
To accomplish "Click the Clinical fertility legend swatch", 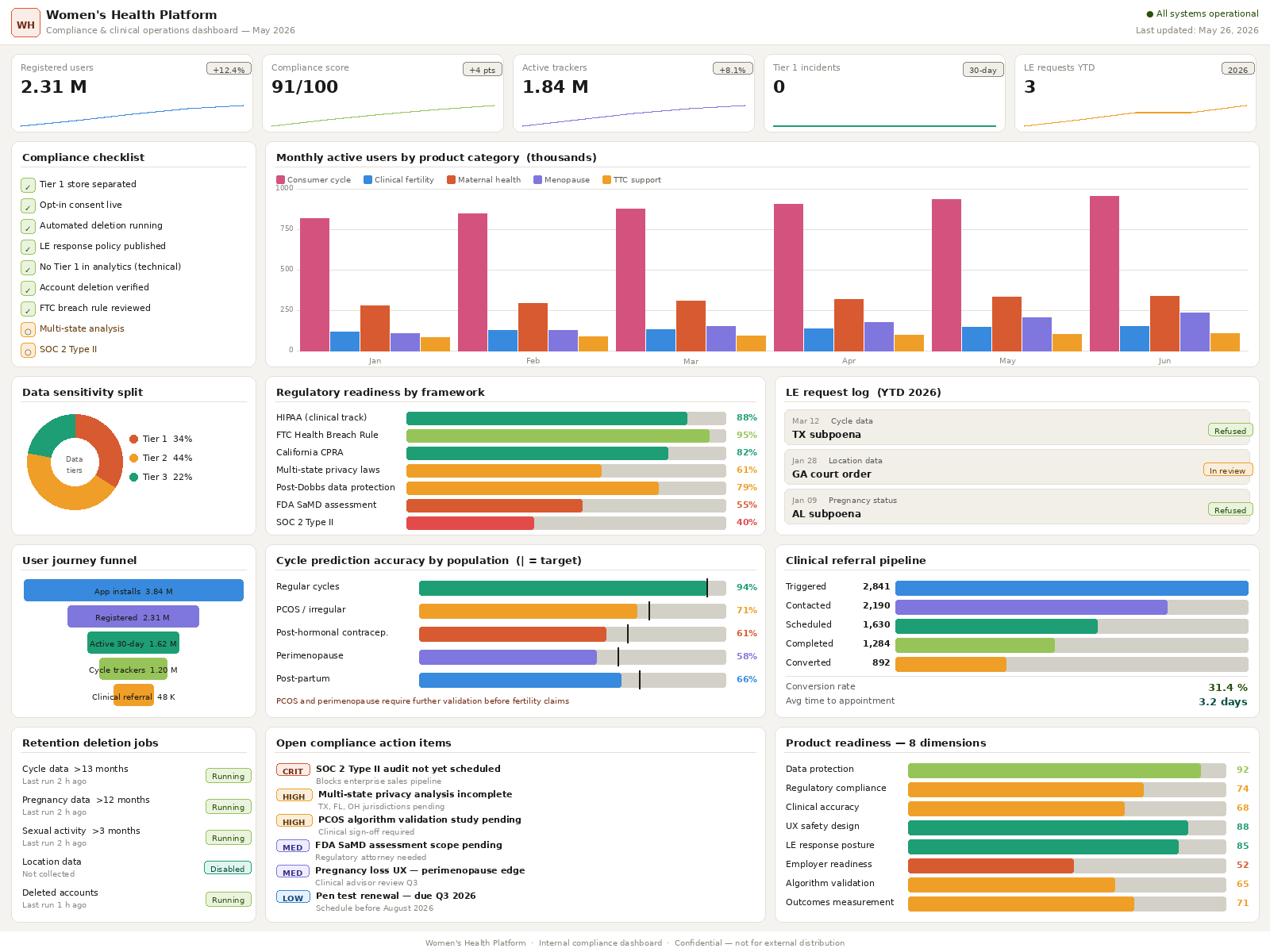I will click(x=368, y=180).
